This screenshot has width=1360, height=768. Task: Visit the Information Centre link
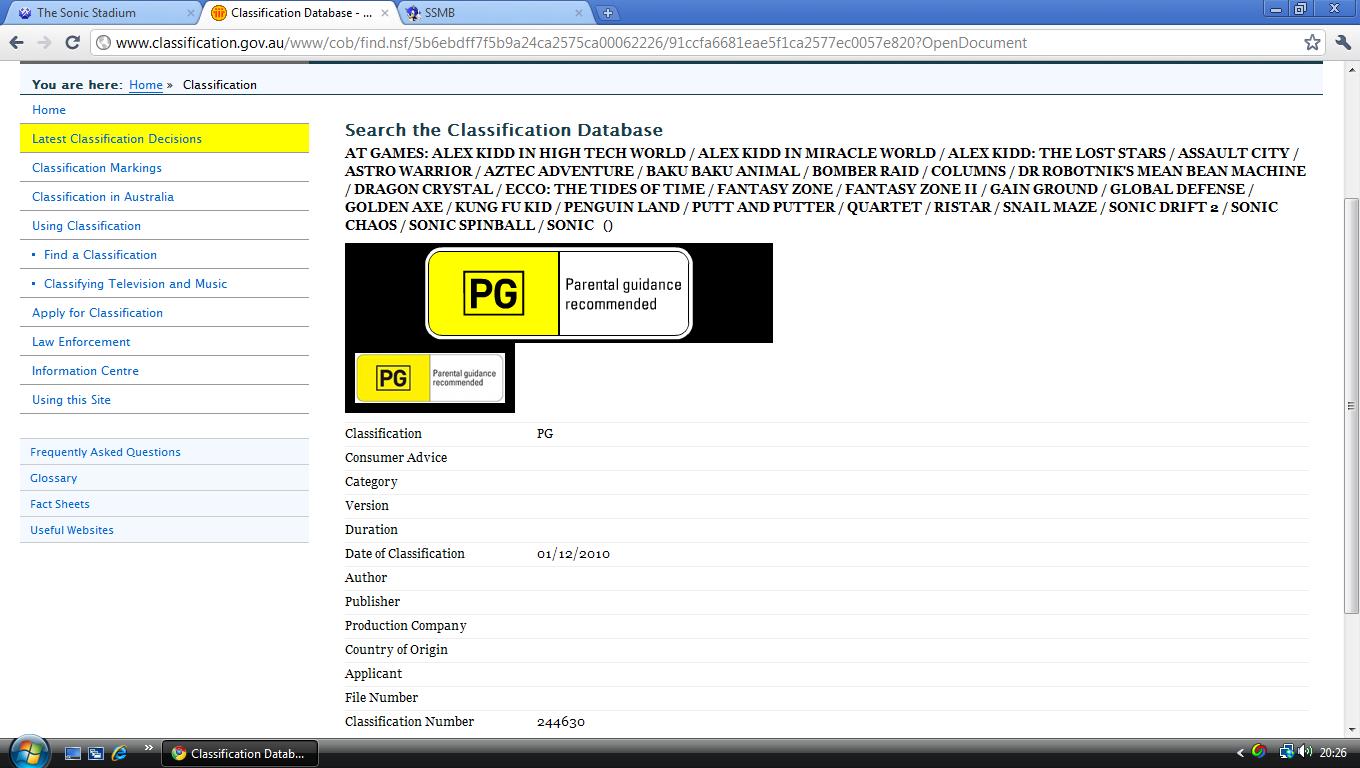[x=85, y=371]
